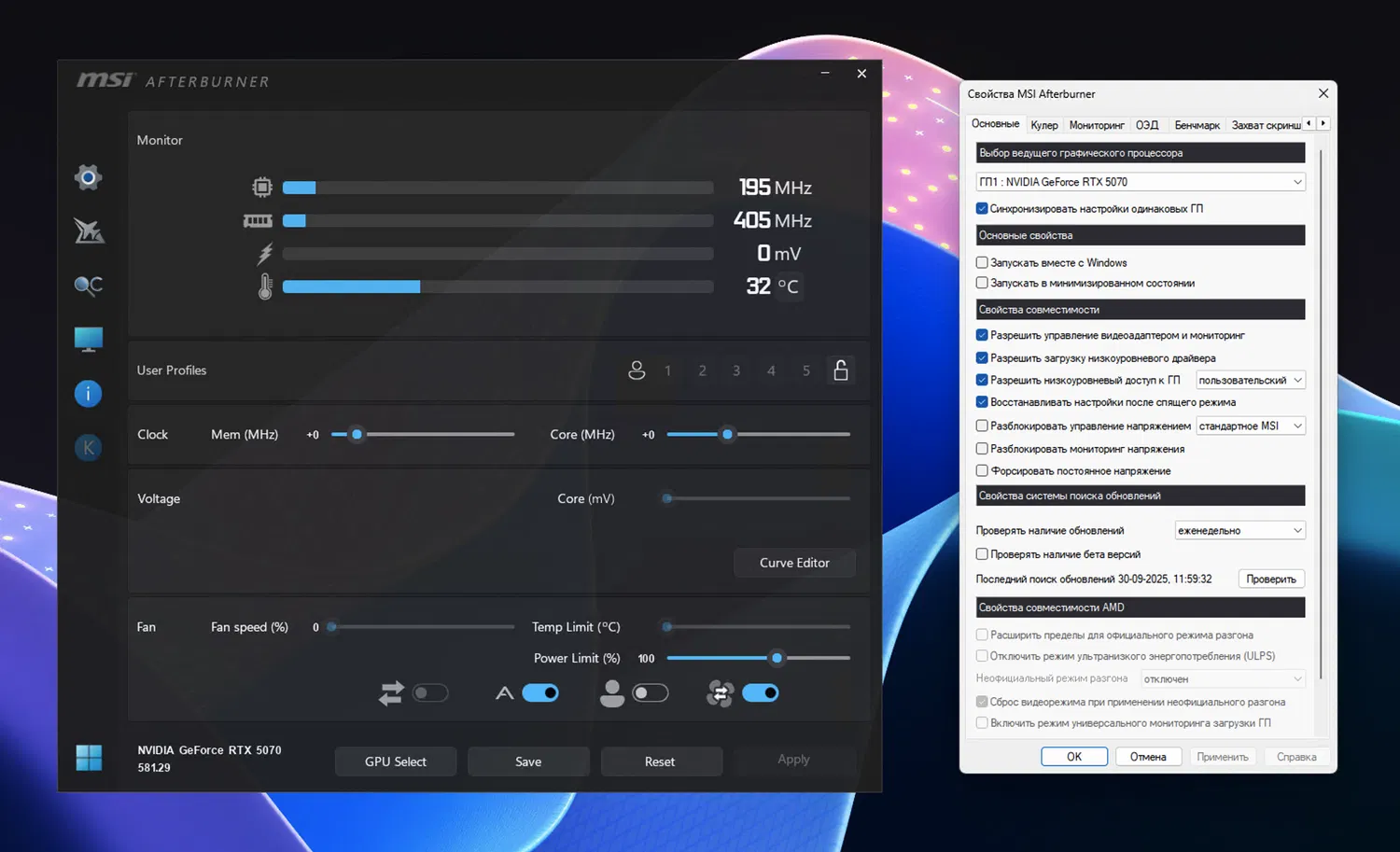The image size is (1400, 852).
Task: Switch to the Мониторинг tab
Action: tap(1097, 125)
